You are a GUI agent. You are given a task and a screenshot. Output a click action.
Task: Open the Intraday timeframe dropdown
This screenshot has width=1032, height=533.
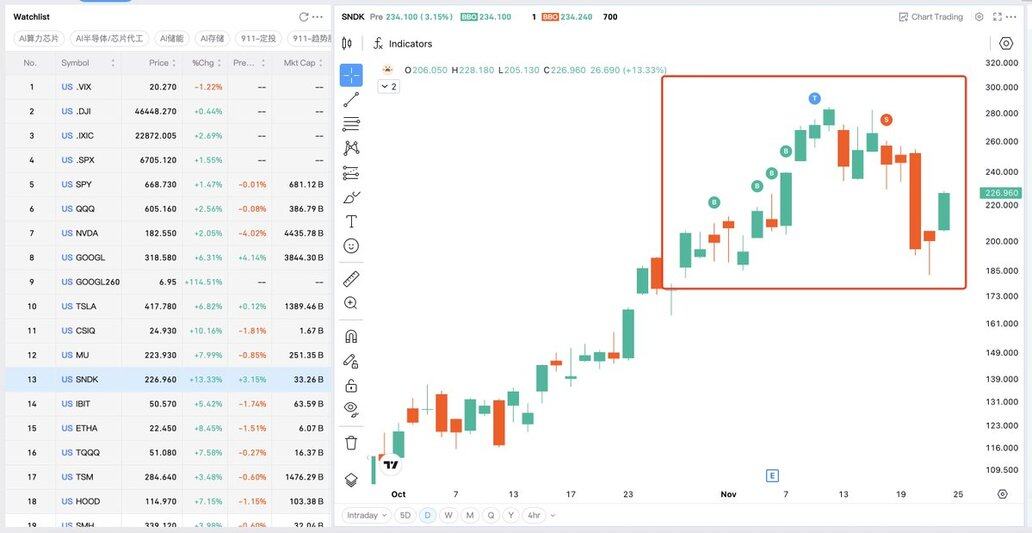(365, 515)
